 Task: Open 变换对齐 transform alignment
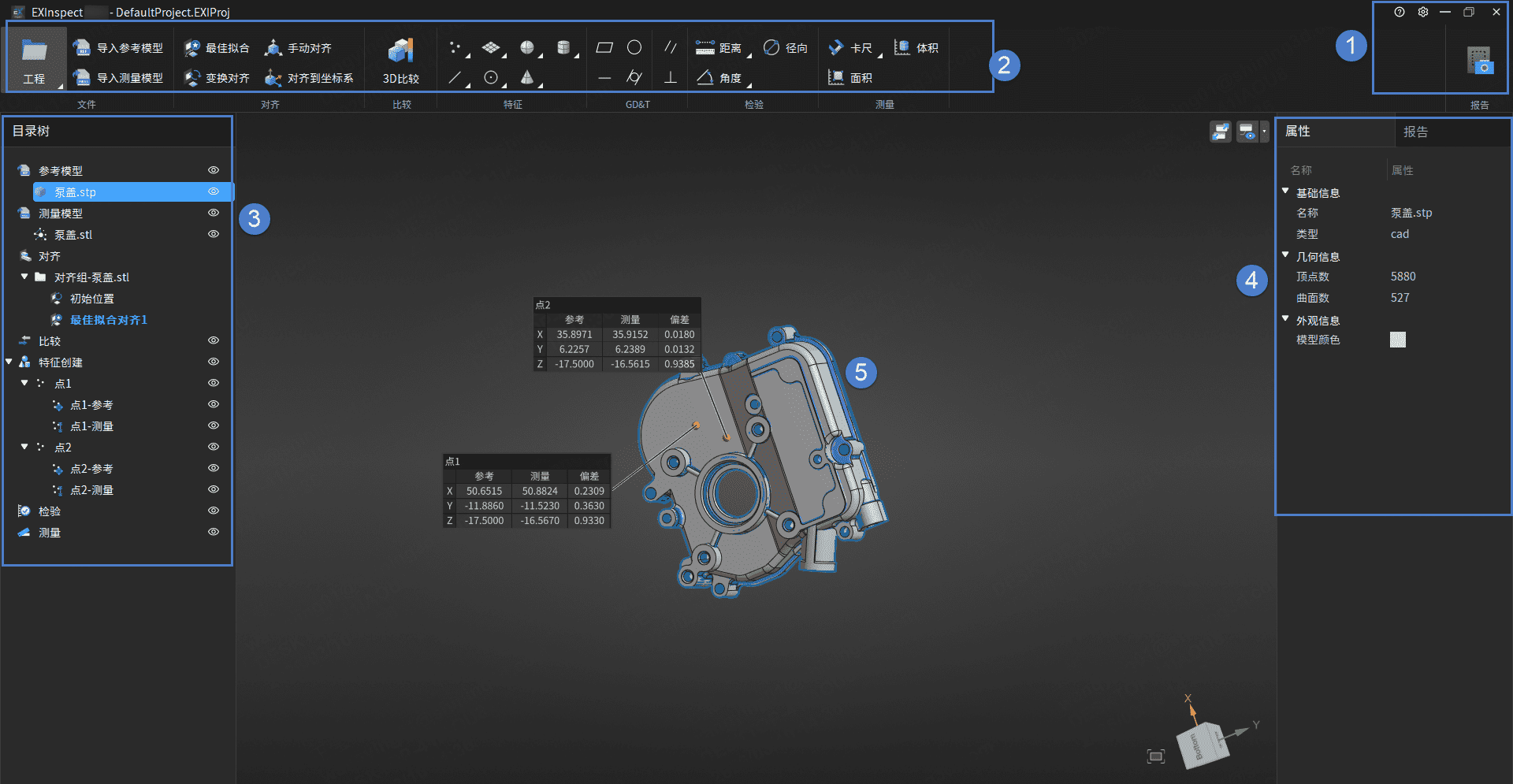217,78
